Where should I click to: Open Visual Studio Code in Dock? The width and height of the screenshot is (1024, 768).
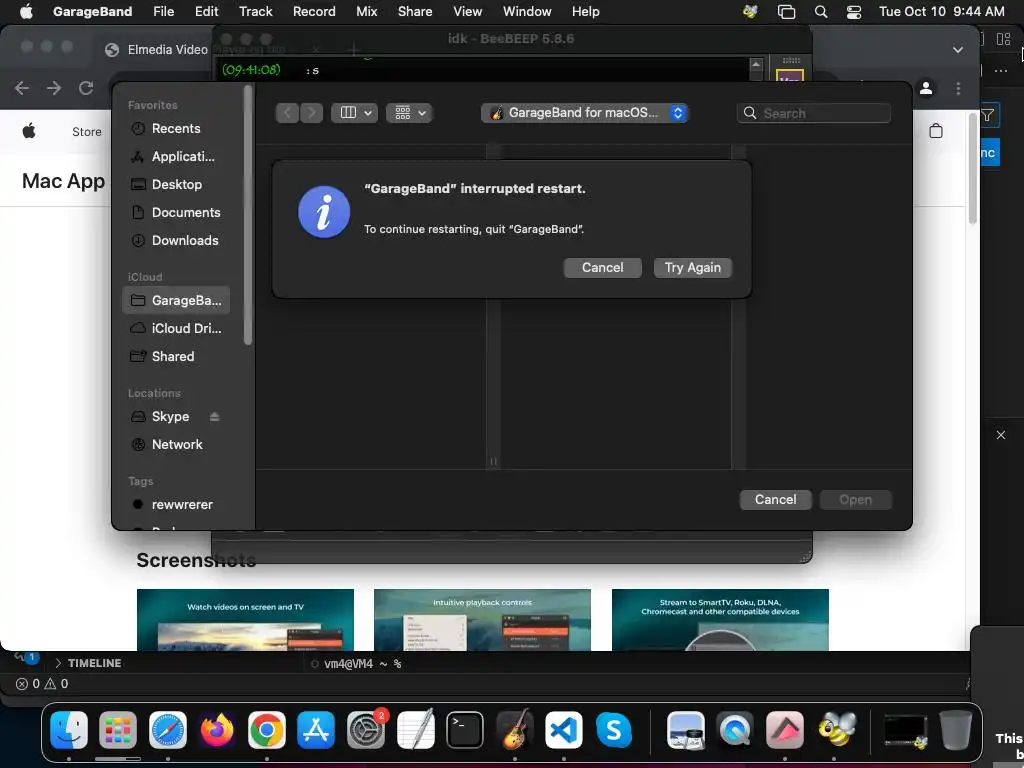point(564,729)
